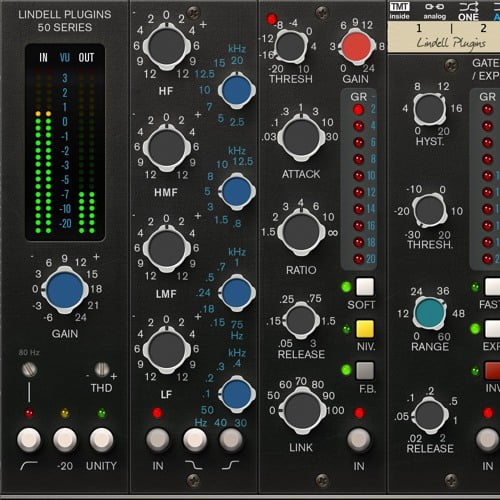Viewport: 500px width, 500px height.
Task: Click the compressor LINK knob
Action: click(302, 410)
